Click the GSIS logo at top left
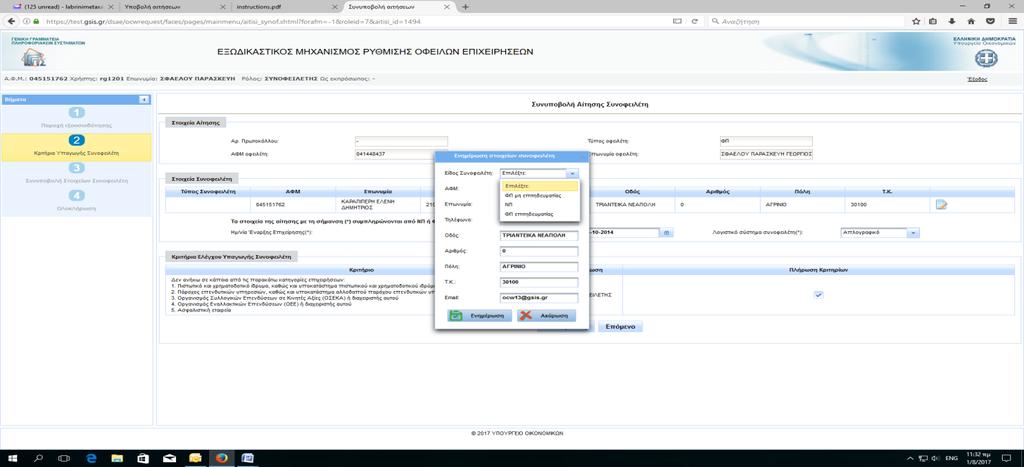 [34, 55]
